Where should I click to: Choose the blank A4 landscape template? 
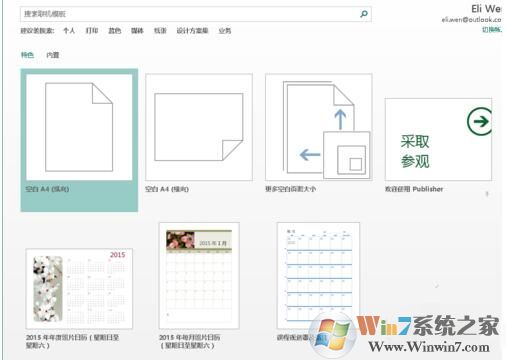pos(199,127)
